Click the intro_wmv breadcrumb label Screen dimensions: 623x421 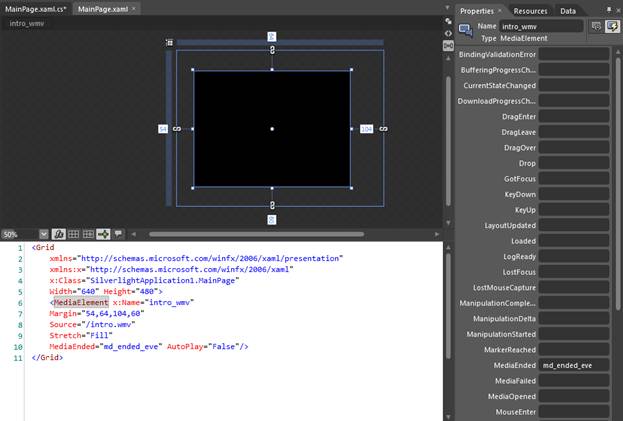tap(27, 23)
